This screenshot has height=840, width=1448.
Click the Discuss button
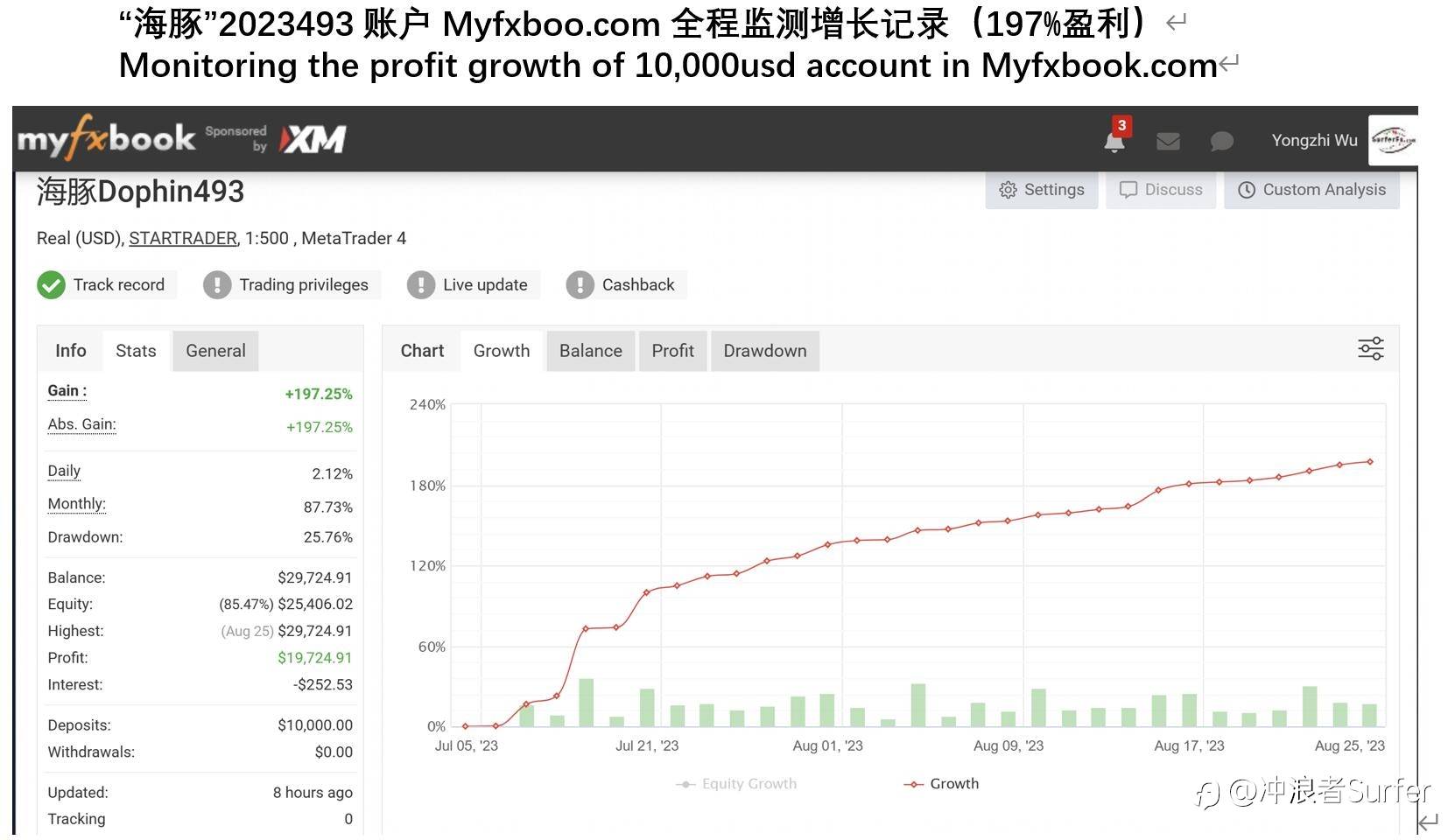1161,190
